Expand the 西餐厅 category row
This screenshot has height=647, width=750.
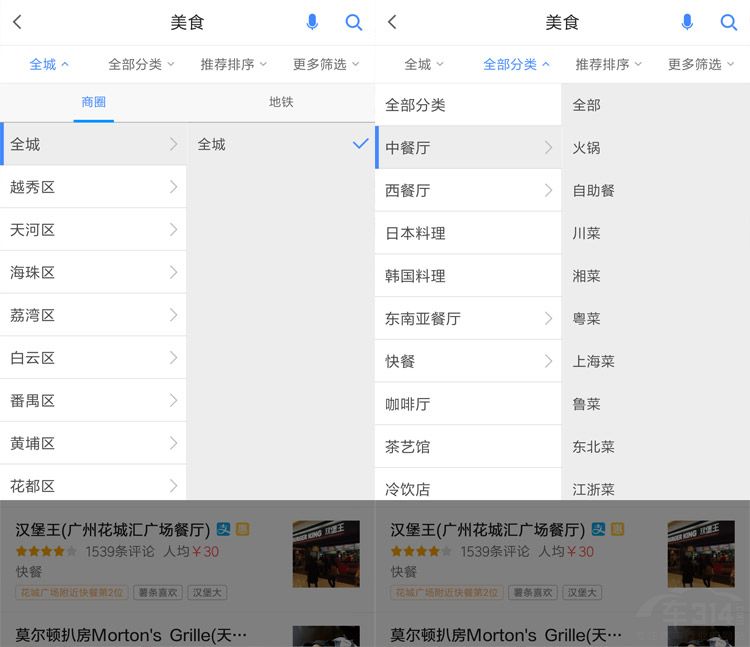coord(468,190)
